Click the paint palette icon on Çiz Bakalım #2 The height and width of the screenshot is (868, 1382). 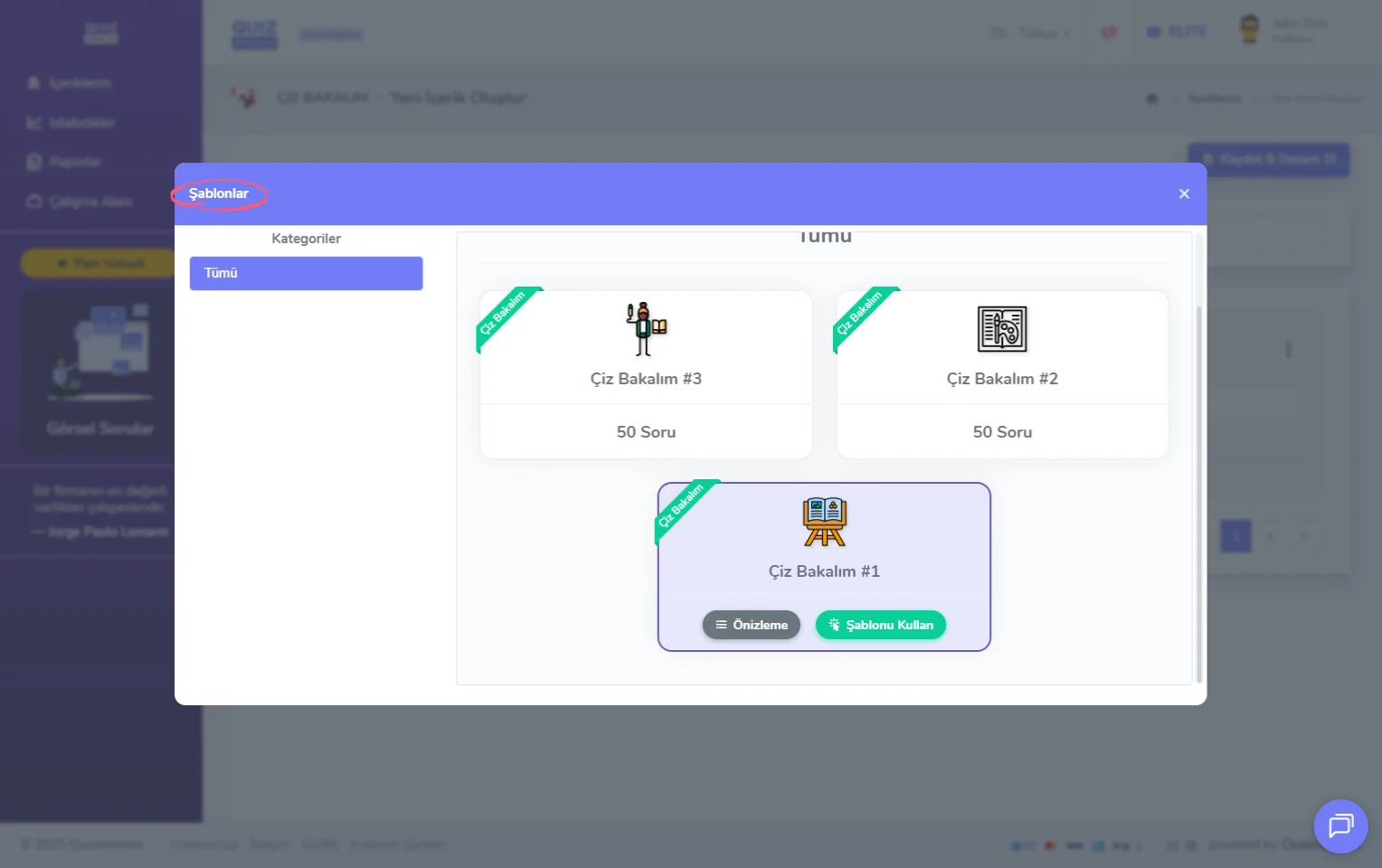1002,329
